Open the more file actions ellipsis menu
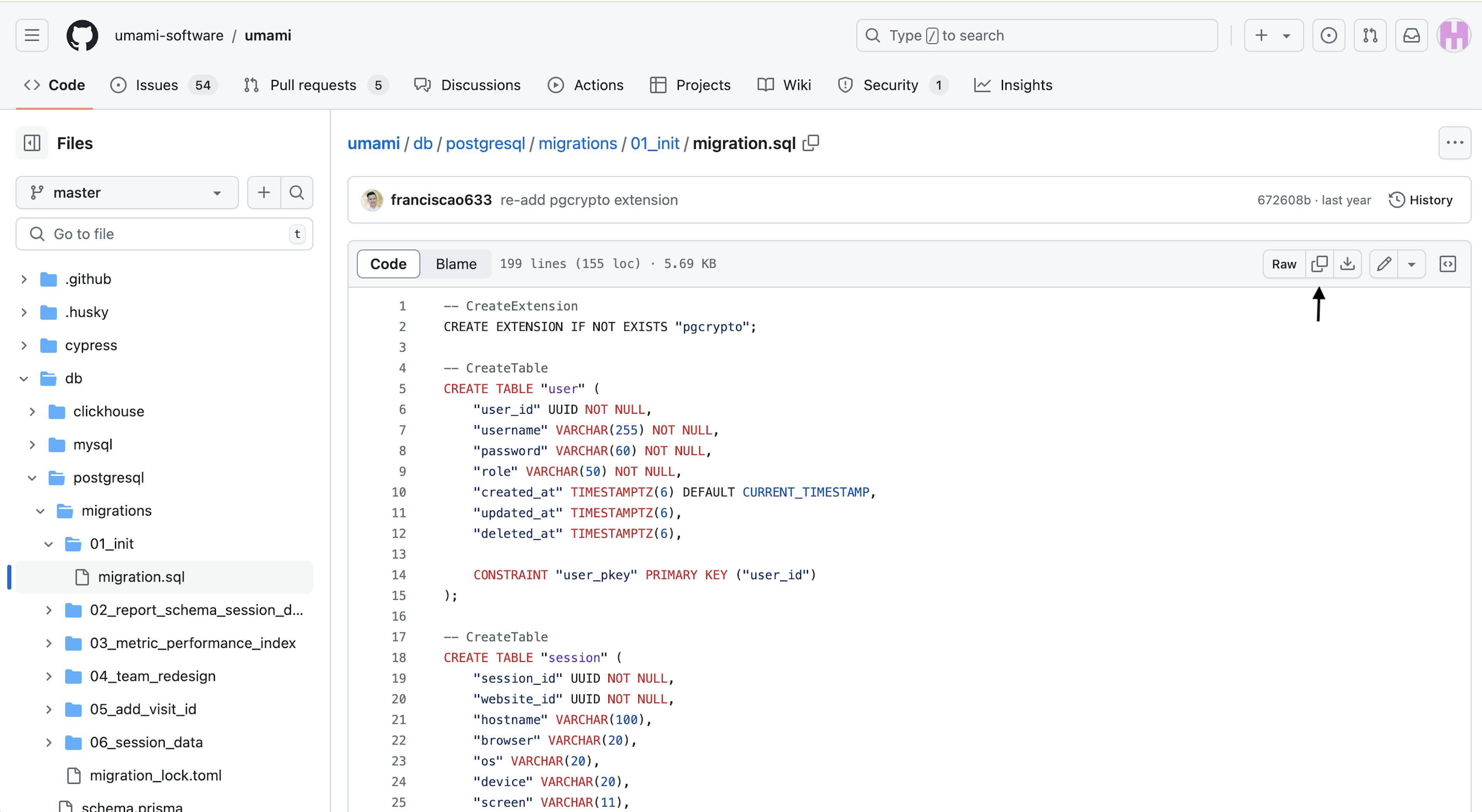 (x=1454, y=143)
